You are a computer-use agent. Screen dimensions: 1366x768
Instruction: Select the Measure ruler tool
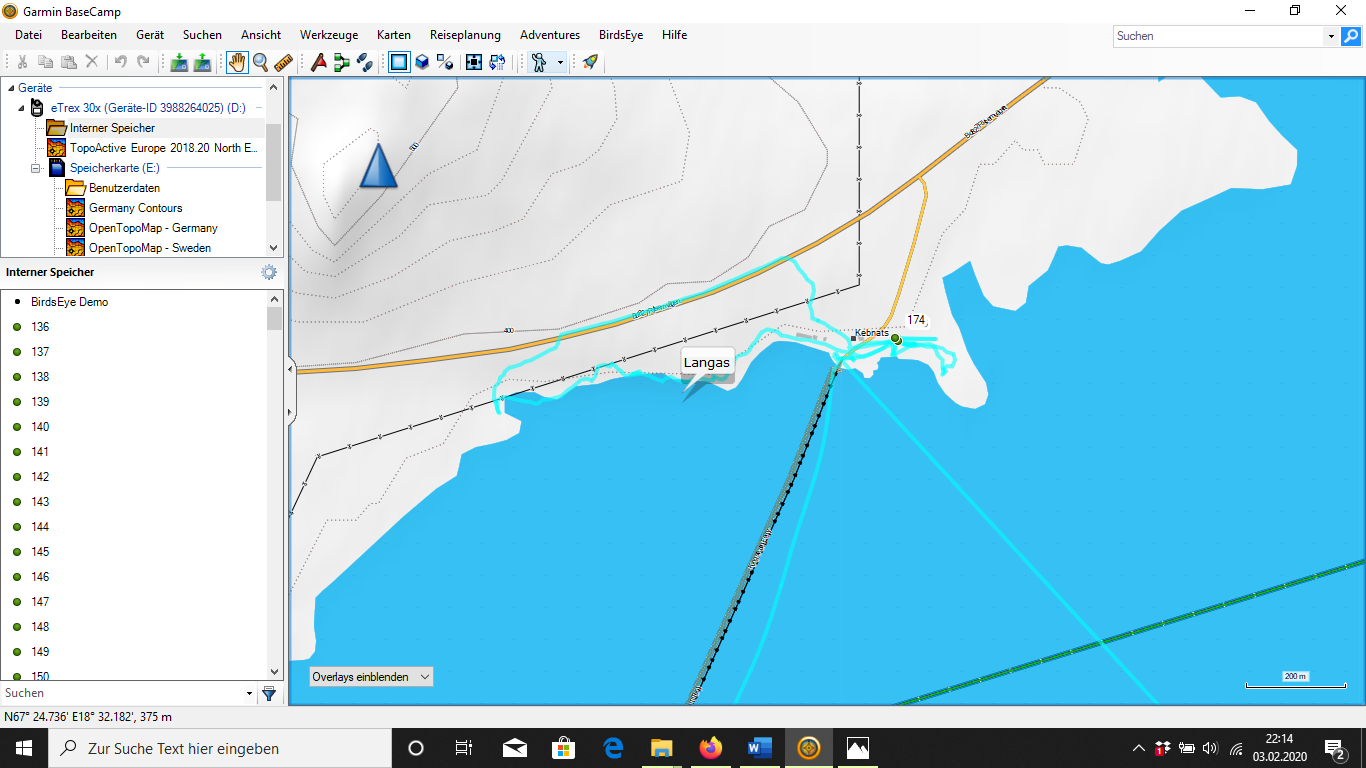click(x=283, y=62)
